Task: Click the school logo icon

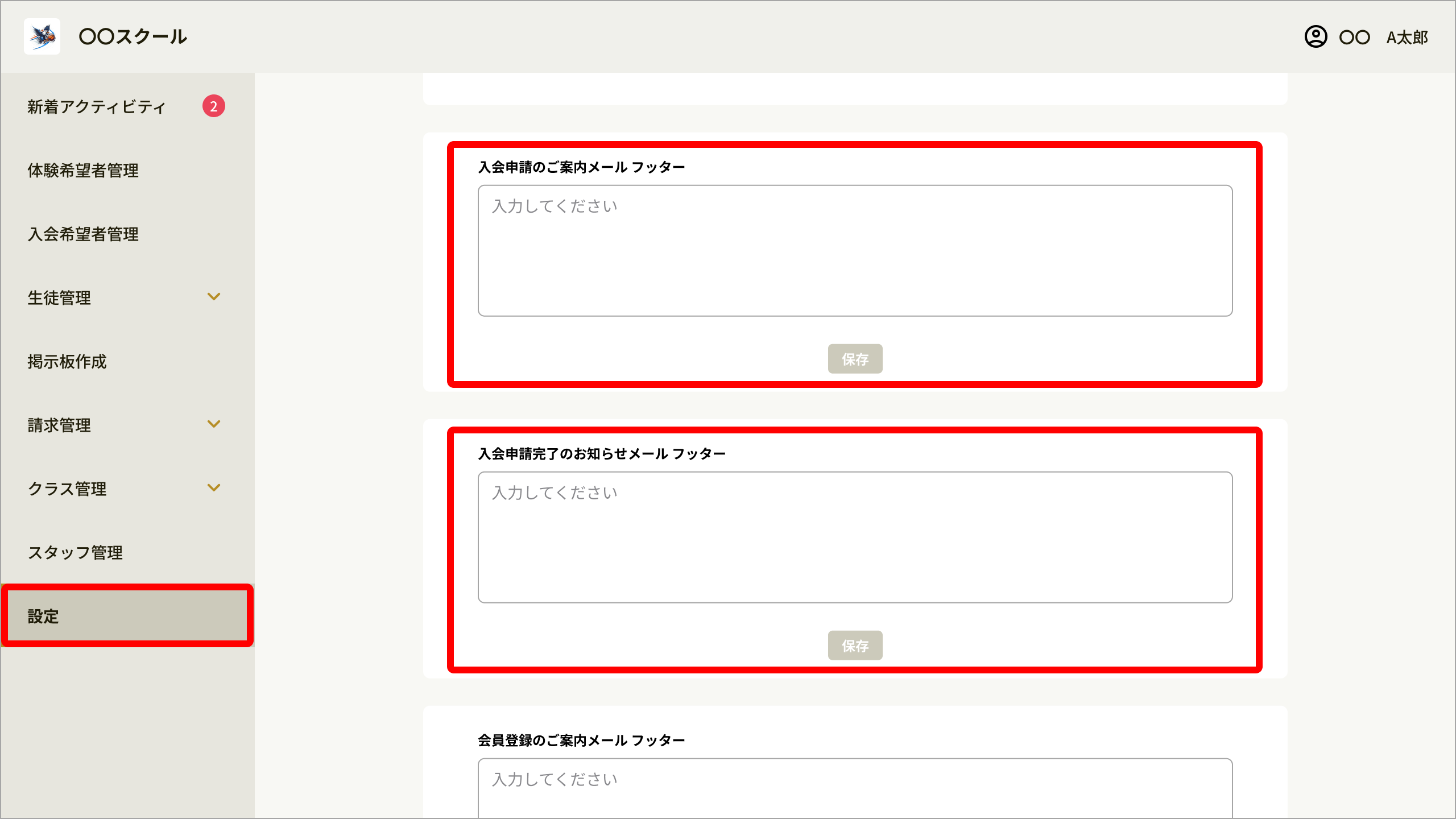Action: click(x=42, y=38)
